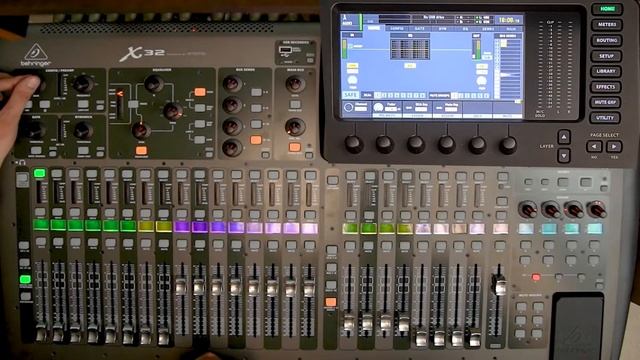The image size is (640, 360).
Task: Toggle the lit orange Equalizer on button
Action: point(141,151)
